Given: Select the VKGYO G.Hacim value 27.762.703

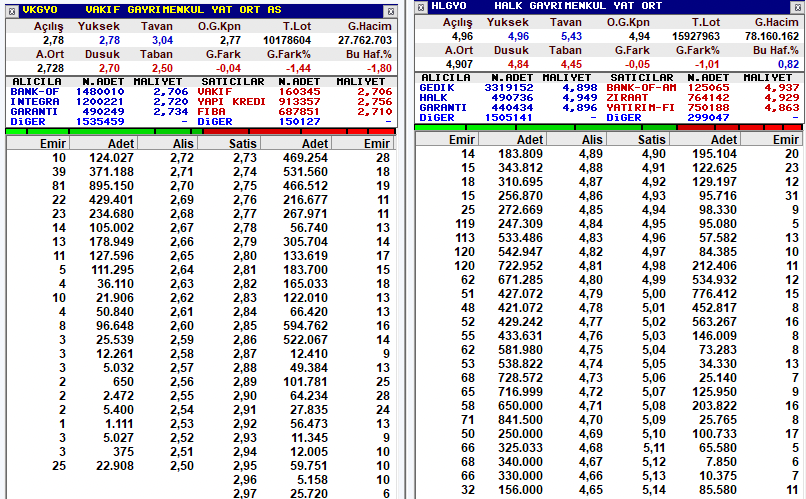Looking at the screenshot, I should click(365, 41).
